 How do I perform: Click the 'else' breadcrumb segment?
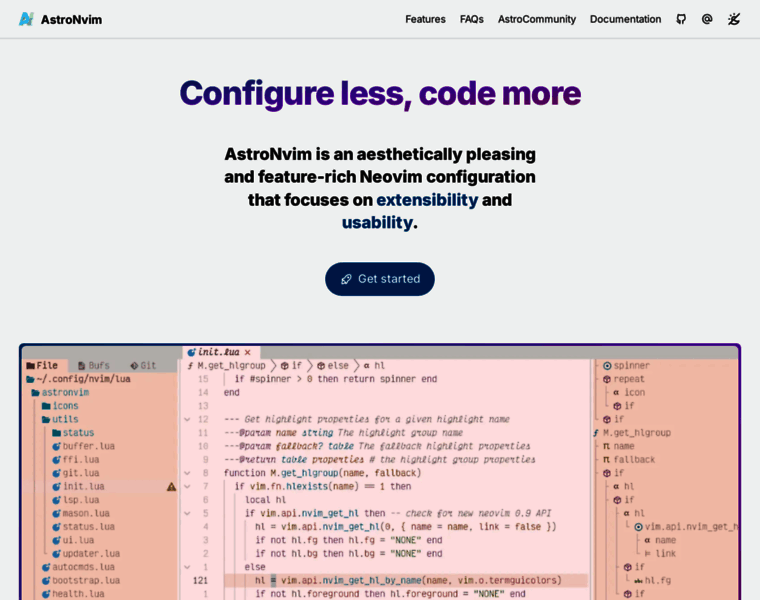point(333,365)
